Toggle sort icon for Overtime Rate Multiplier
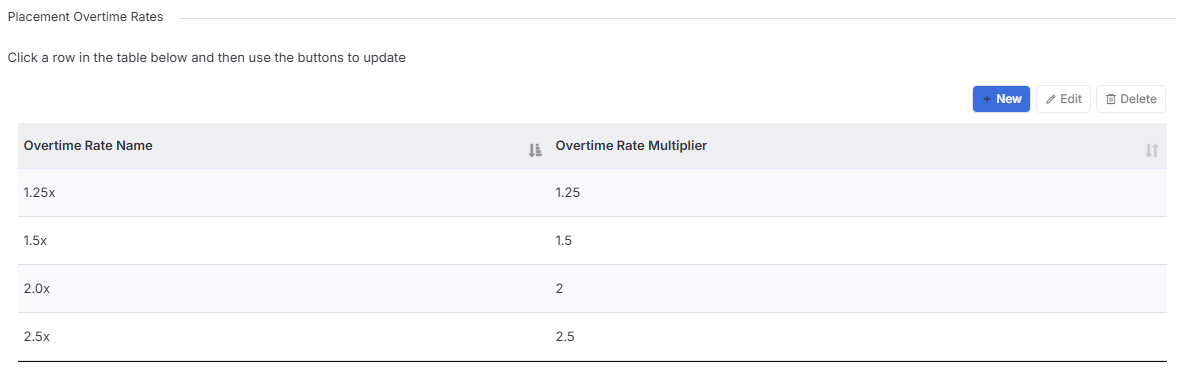Screen dimensions: 1183x371 (1151, 150)
